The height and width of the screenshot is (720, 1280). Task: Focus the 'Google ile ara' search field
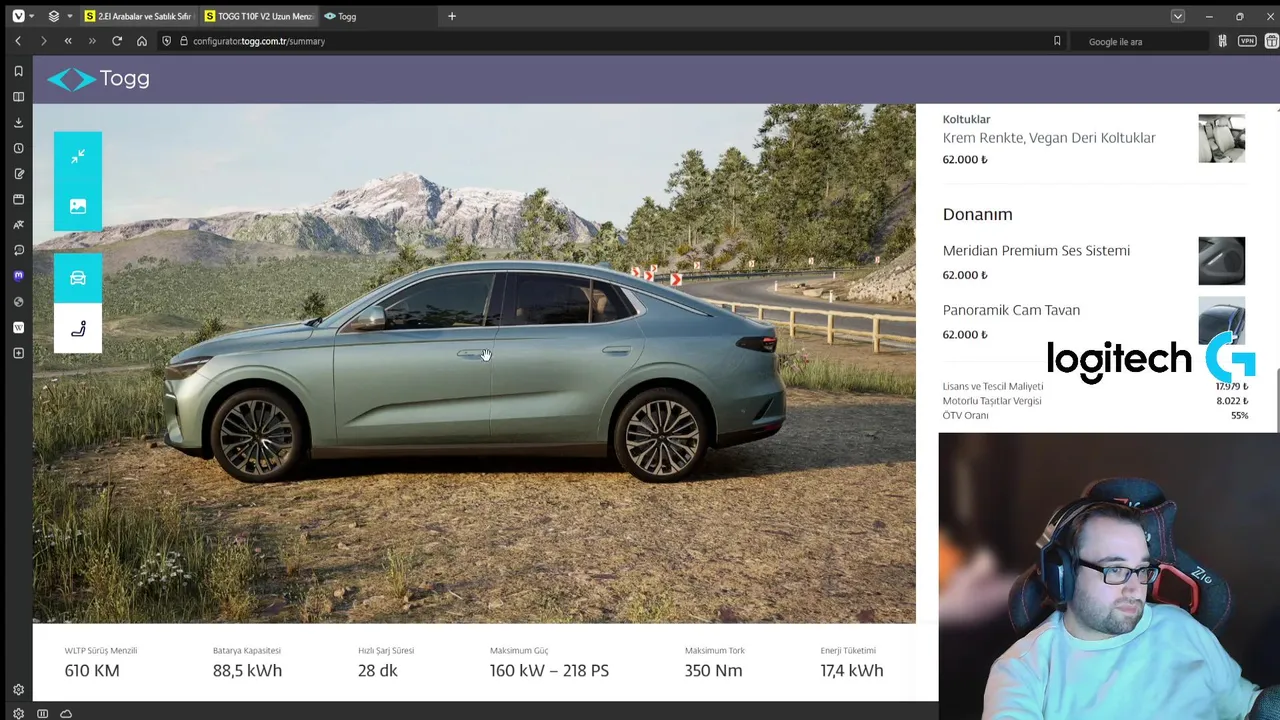click(1140, 41)
